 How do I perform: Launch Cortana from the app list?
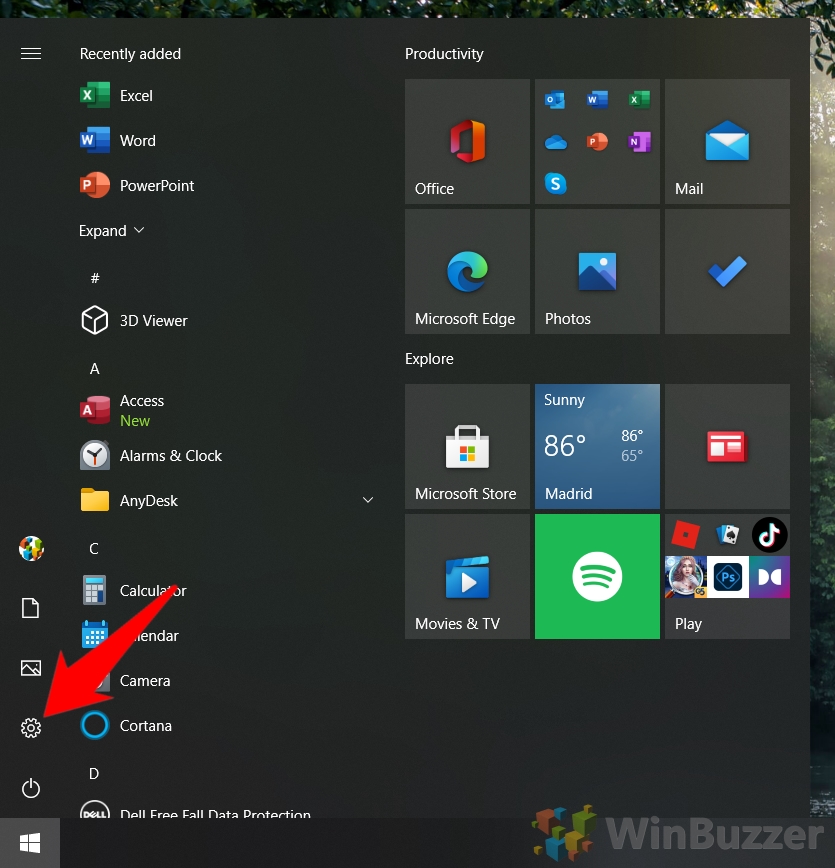[126, 726]
